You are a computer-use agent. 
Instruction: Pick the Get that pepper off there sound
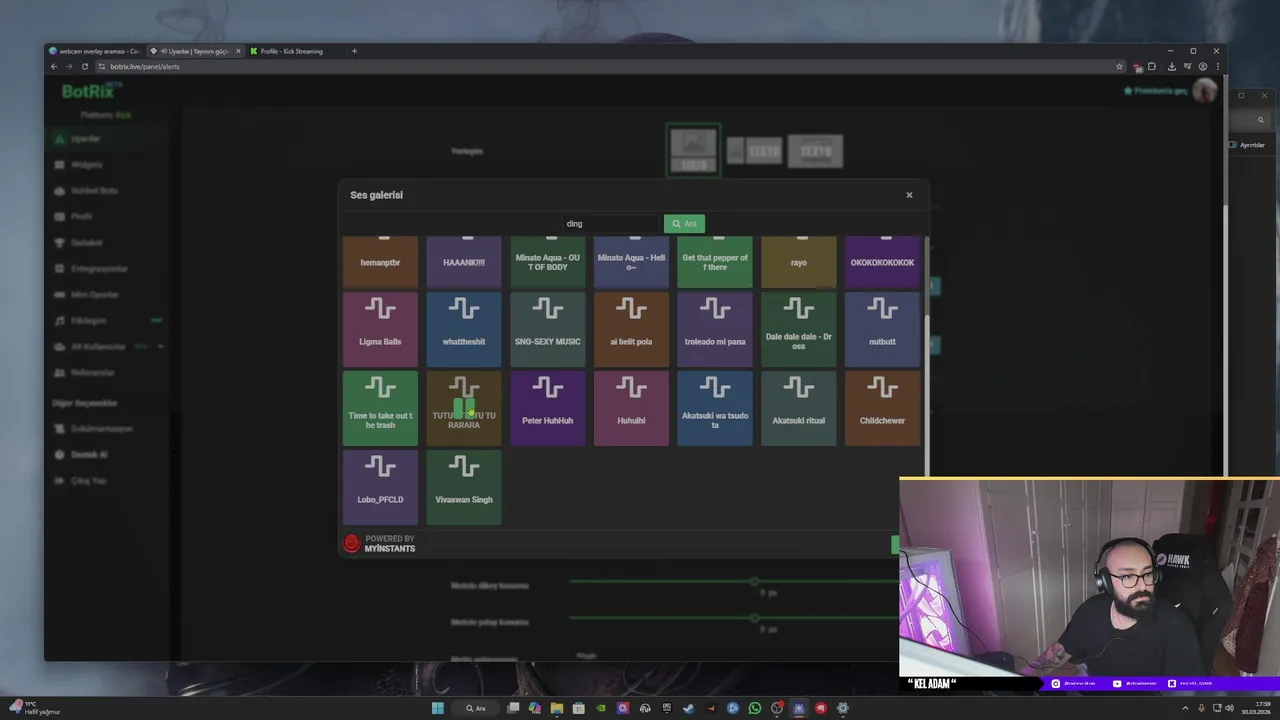tap(715, 262)
